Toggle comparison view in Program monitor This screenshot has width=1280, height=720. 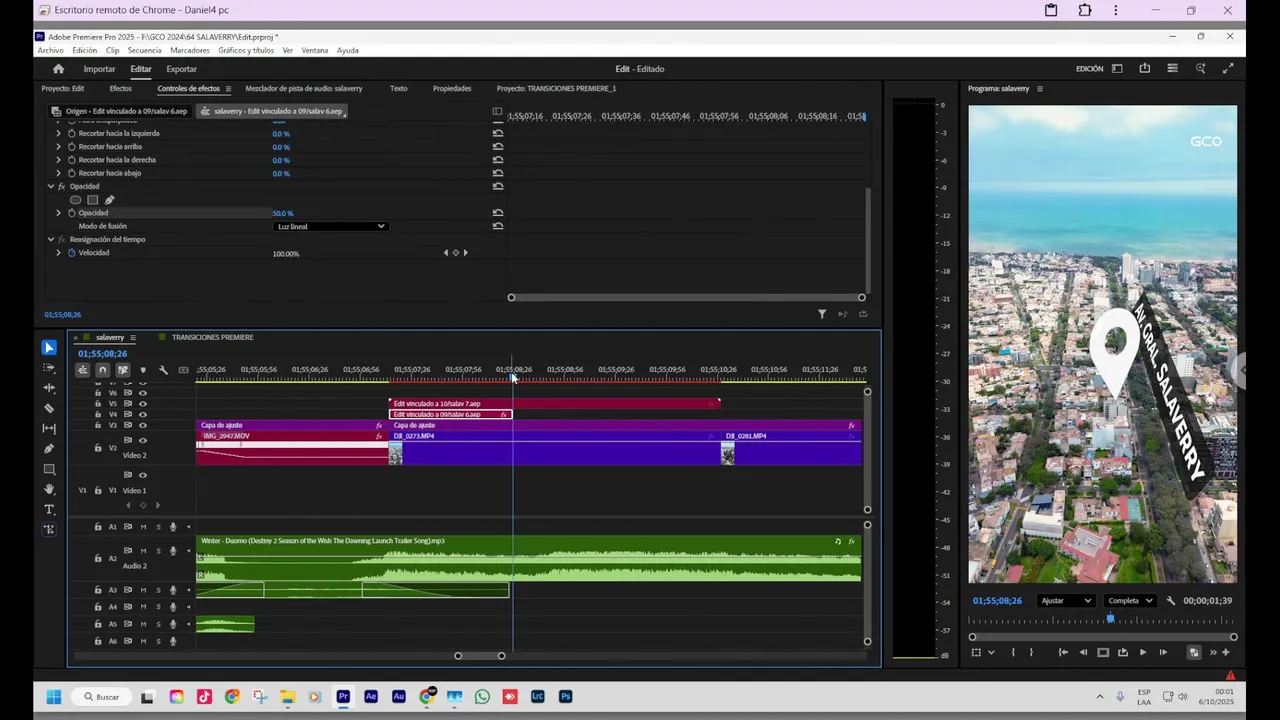(1193, 652)
